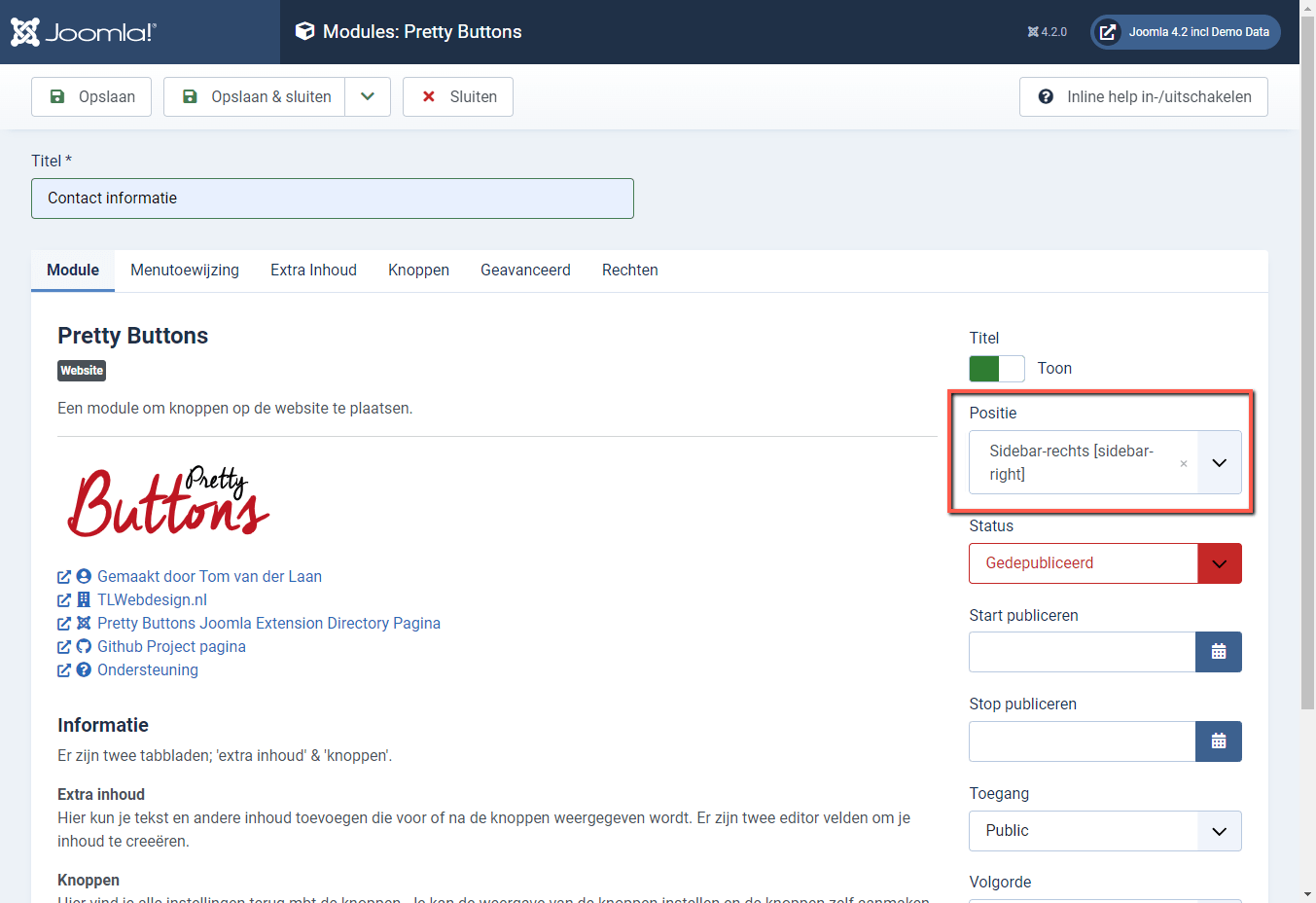Click the red X icon inside Sluiten button
Image resolution: width=1316 pixels, height=903 pixels.
click(x=428, y=96)
